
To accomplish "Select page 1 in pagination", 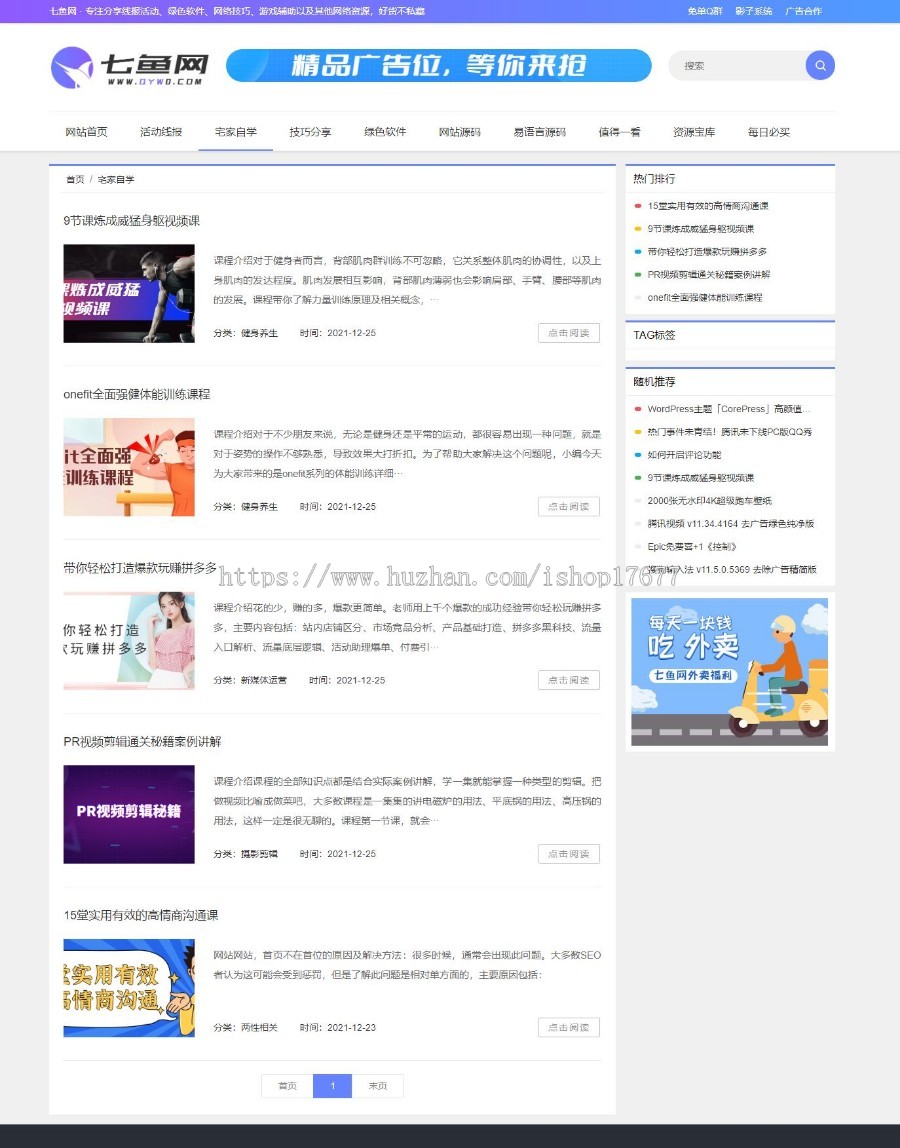I will click(332, 1086).
